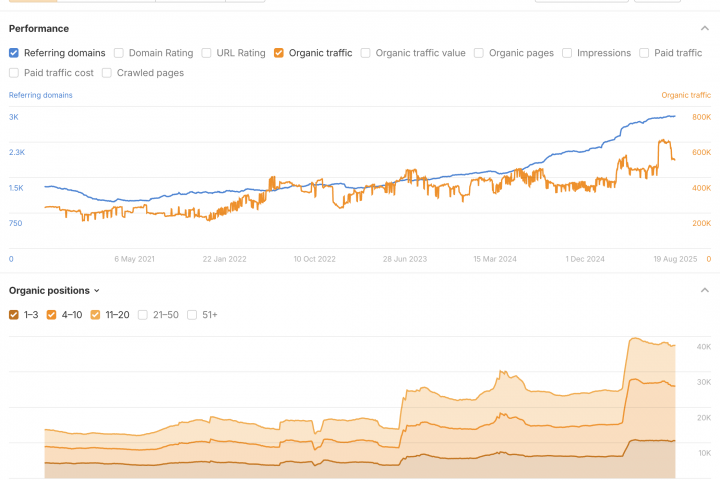This screenshot has width=720, height=480.
Task: Click the 1.5K left axis value
Action: (16, 188)
